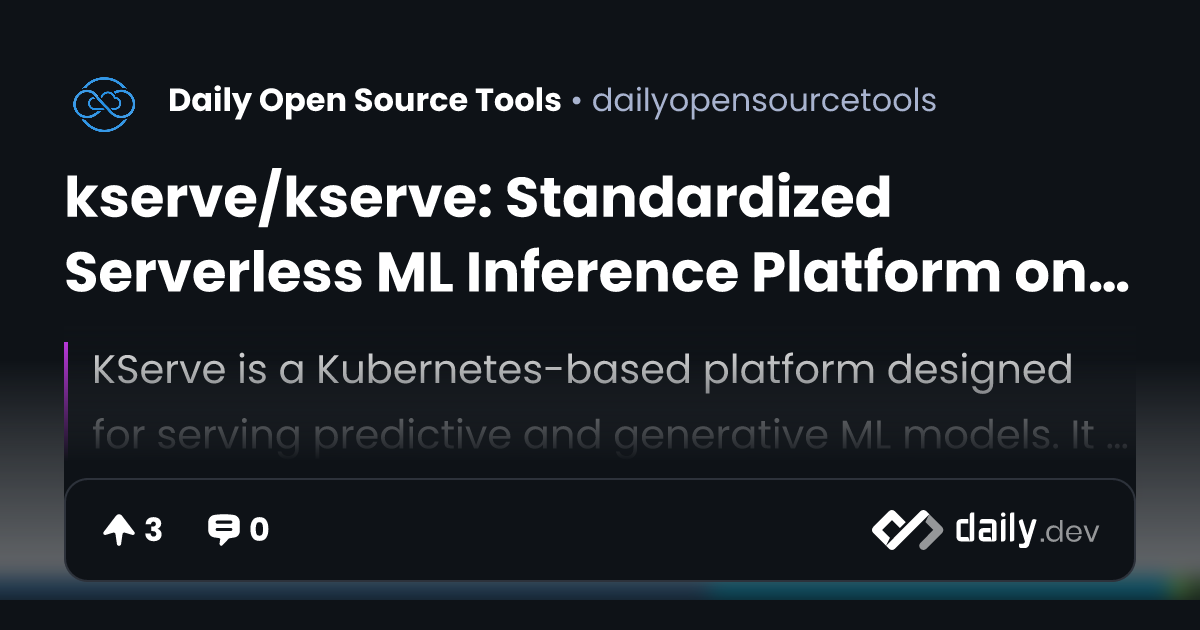
Task: Click the comment count 0
Action: [x=259, y=530]
